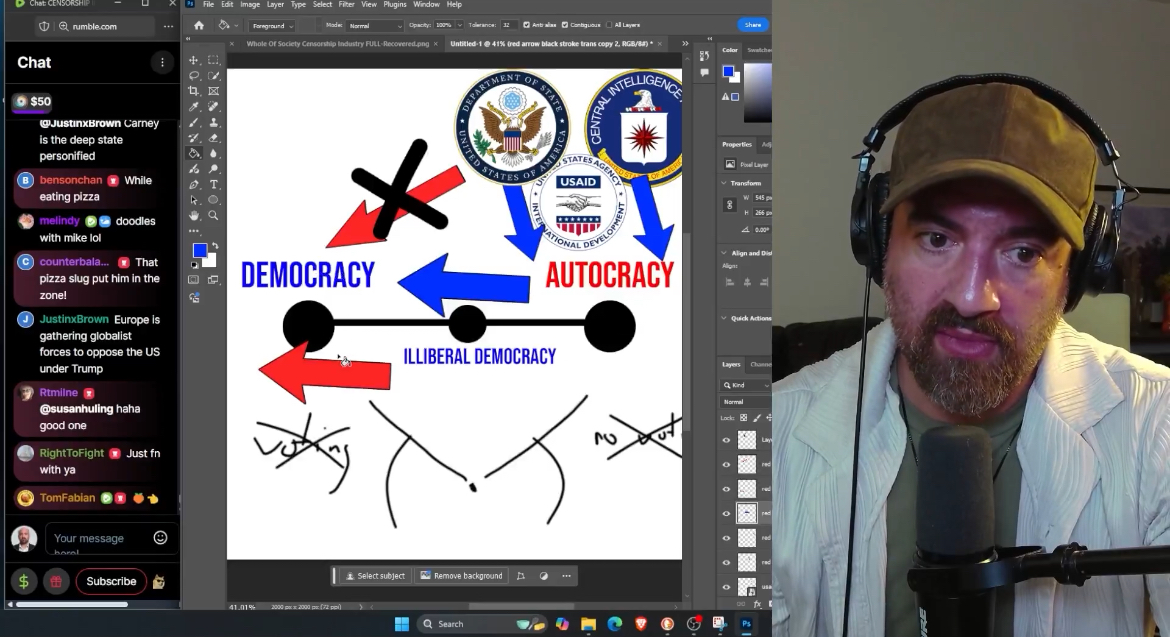The width and height of the screenshot is (1170, 637).
Task: Select the Clone Stamp tool
Action: (x=213, y=122)
